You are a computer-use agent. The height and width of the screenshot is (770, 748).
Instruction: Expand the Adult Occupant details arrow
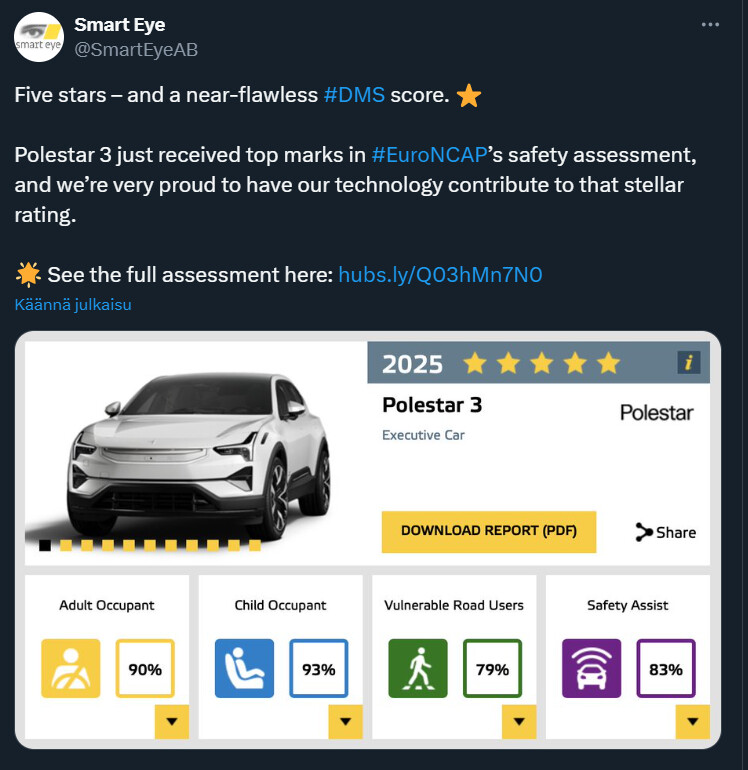click(172, 721)
